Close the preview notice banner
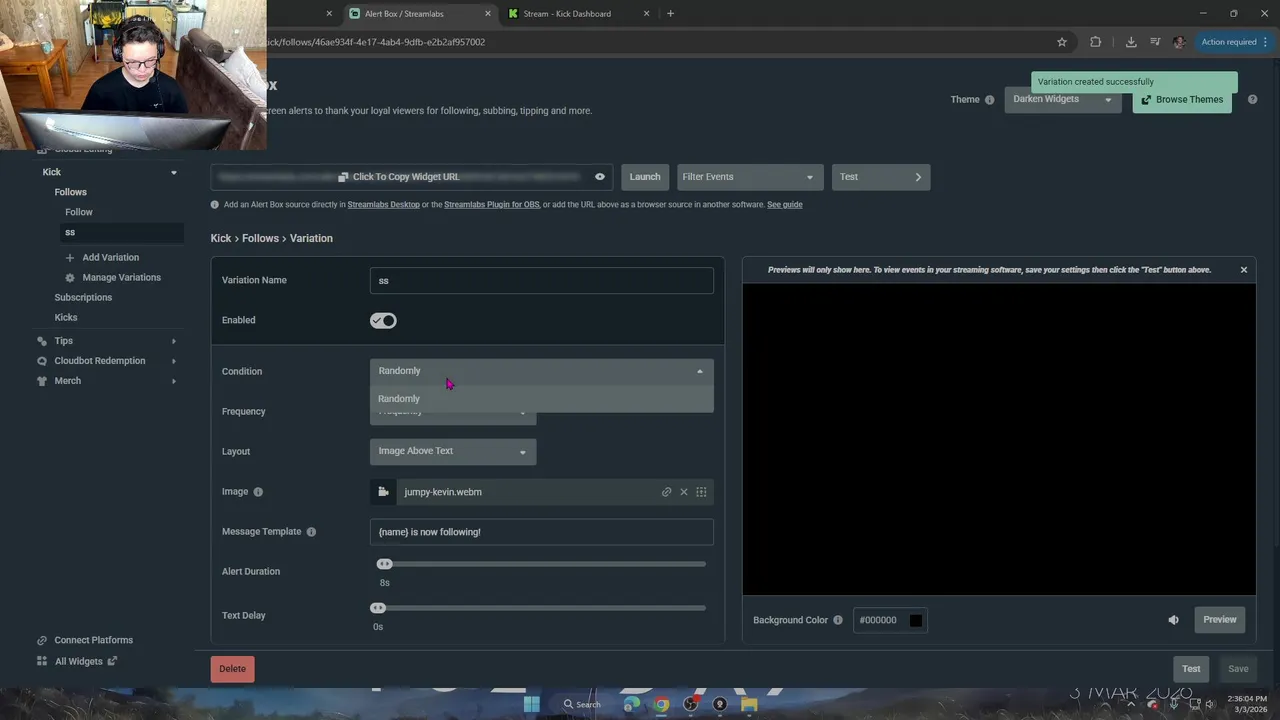Viewport: 1280px width, 720px height. 1244,270
